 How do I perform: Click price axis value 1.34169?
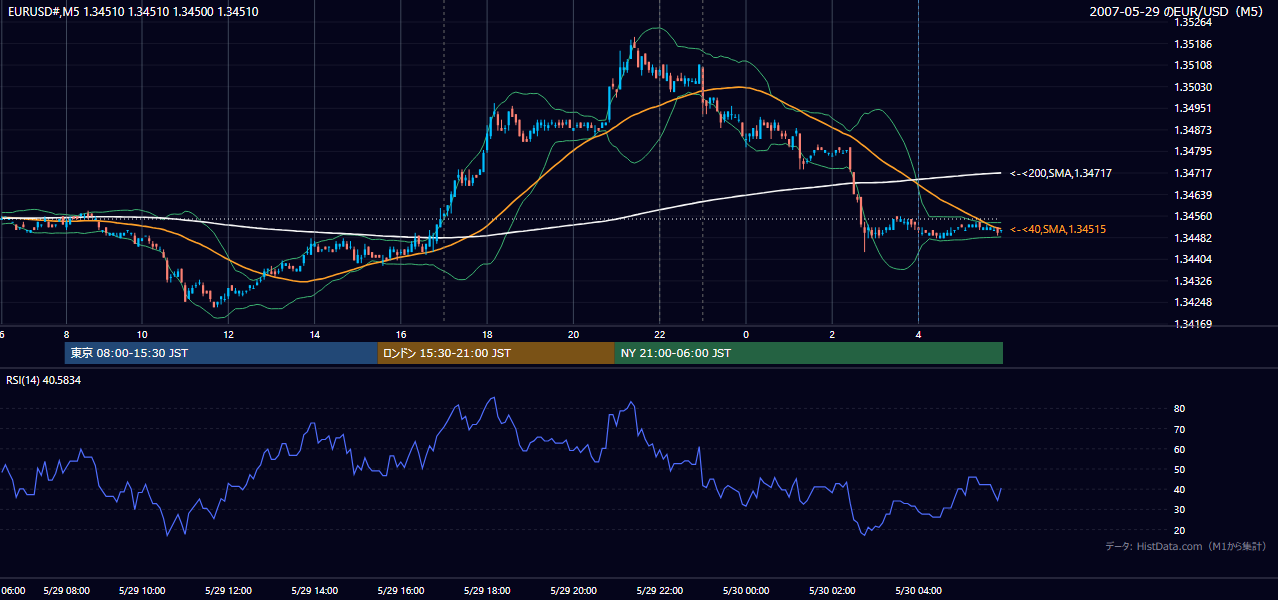click(1192, 324)
